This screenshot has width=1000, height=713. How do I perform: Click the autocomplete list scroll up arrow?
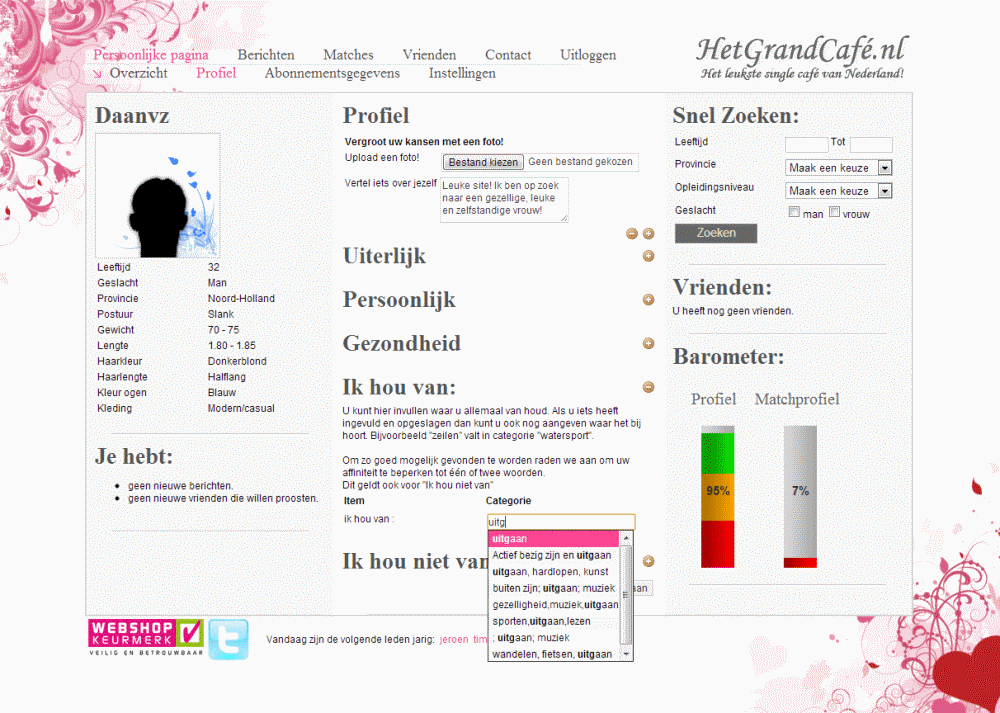click(x=626, y=538)
